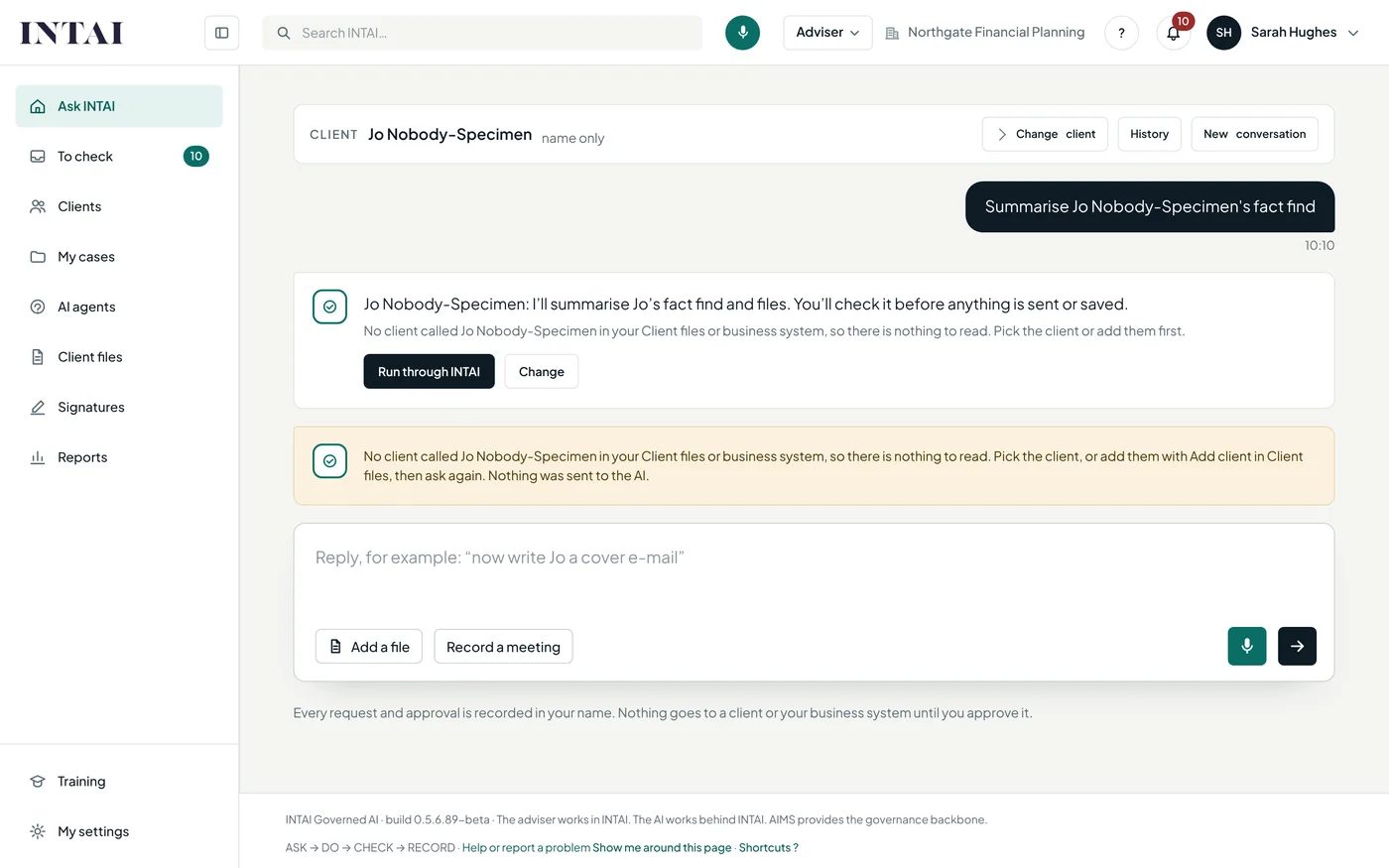Open the Training graduation cap icon
Image resolution: width=1389 pixels, height=868 pixels.
[x=38, y=782]
